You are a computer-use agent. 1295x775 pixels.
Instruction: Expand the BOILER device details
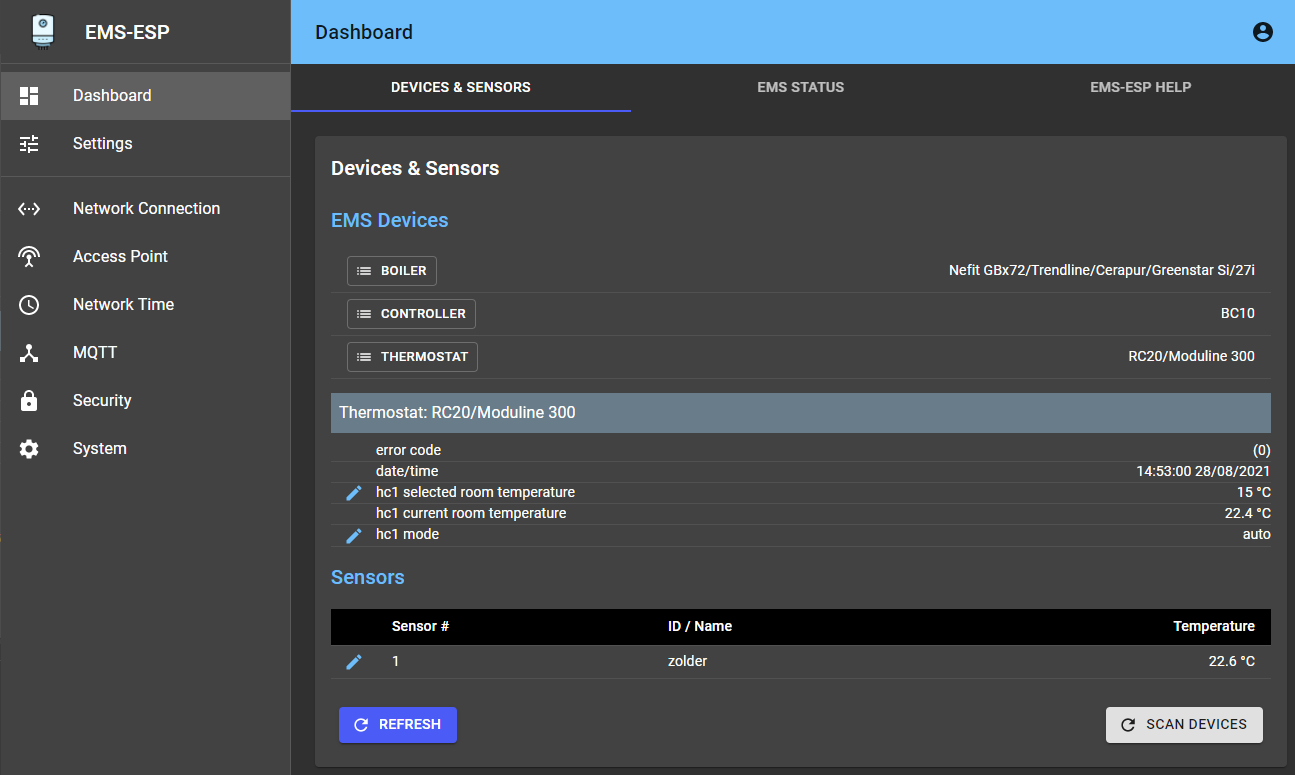pyautogui.click(x=392, y=271)
